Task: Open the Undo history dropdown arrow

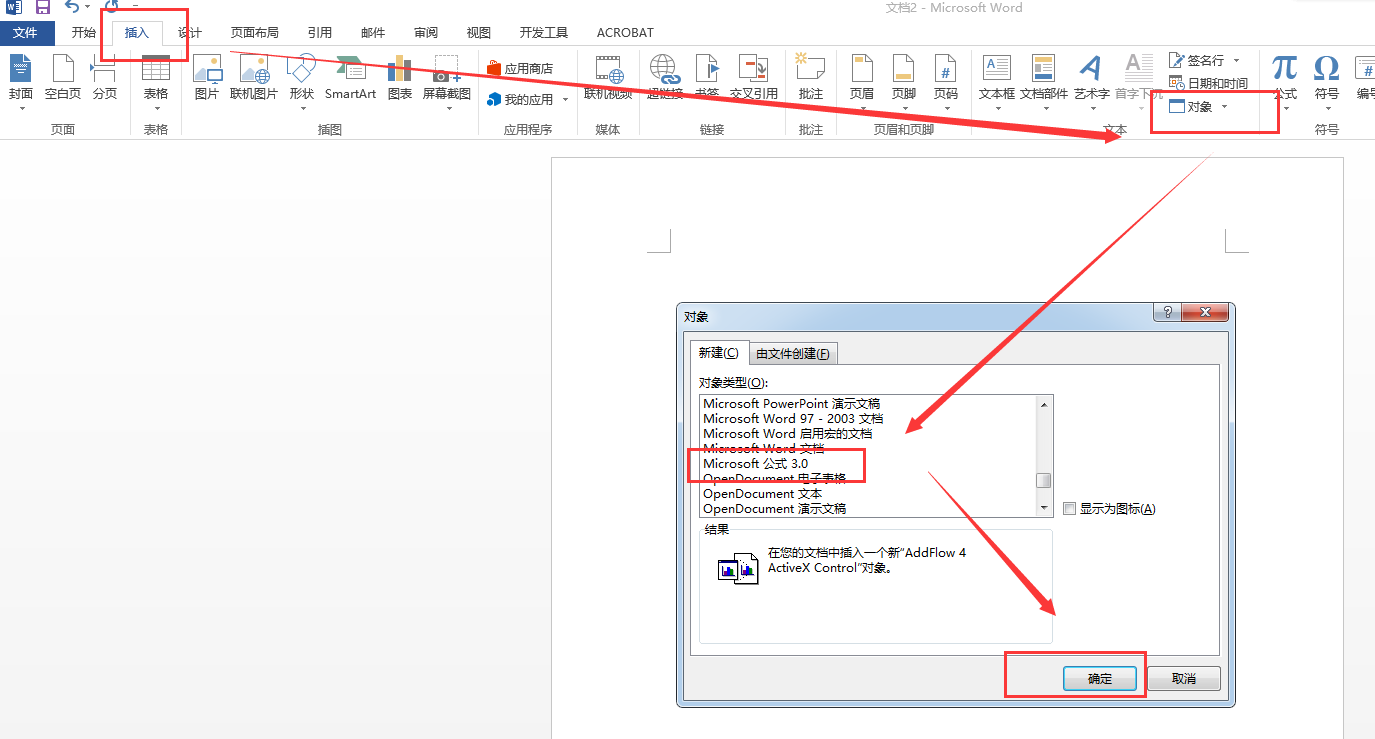Action: click(x=87, y=7)
